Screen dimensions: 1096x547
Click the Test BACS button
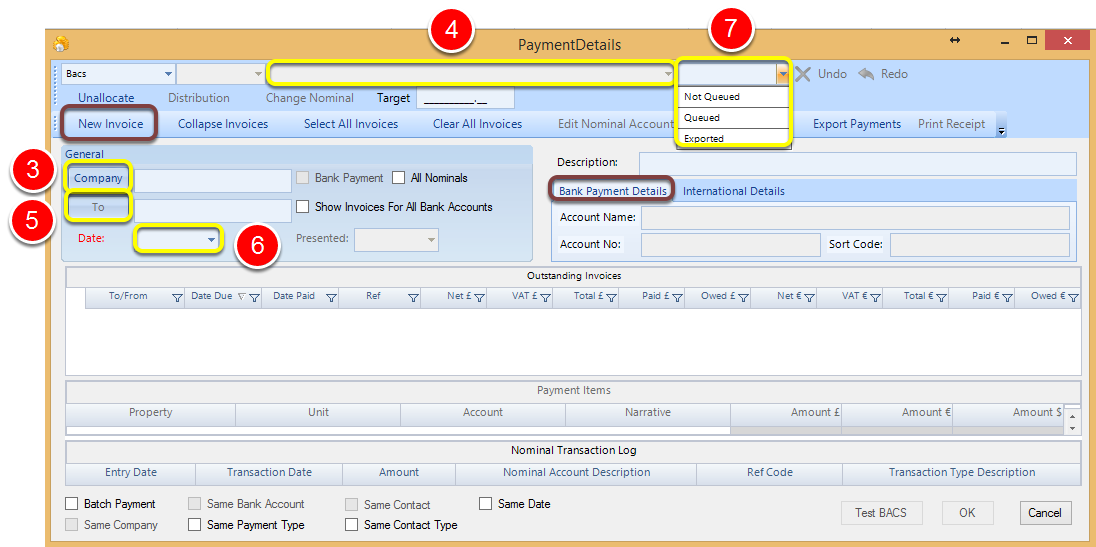881,513
